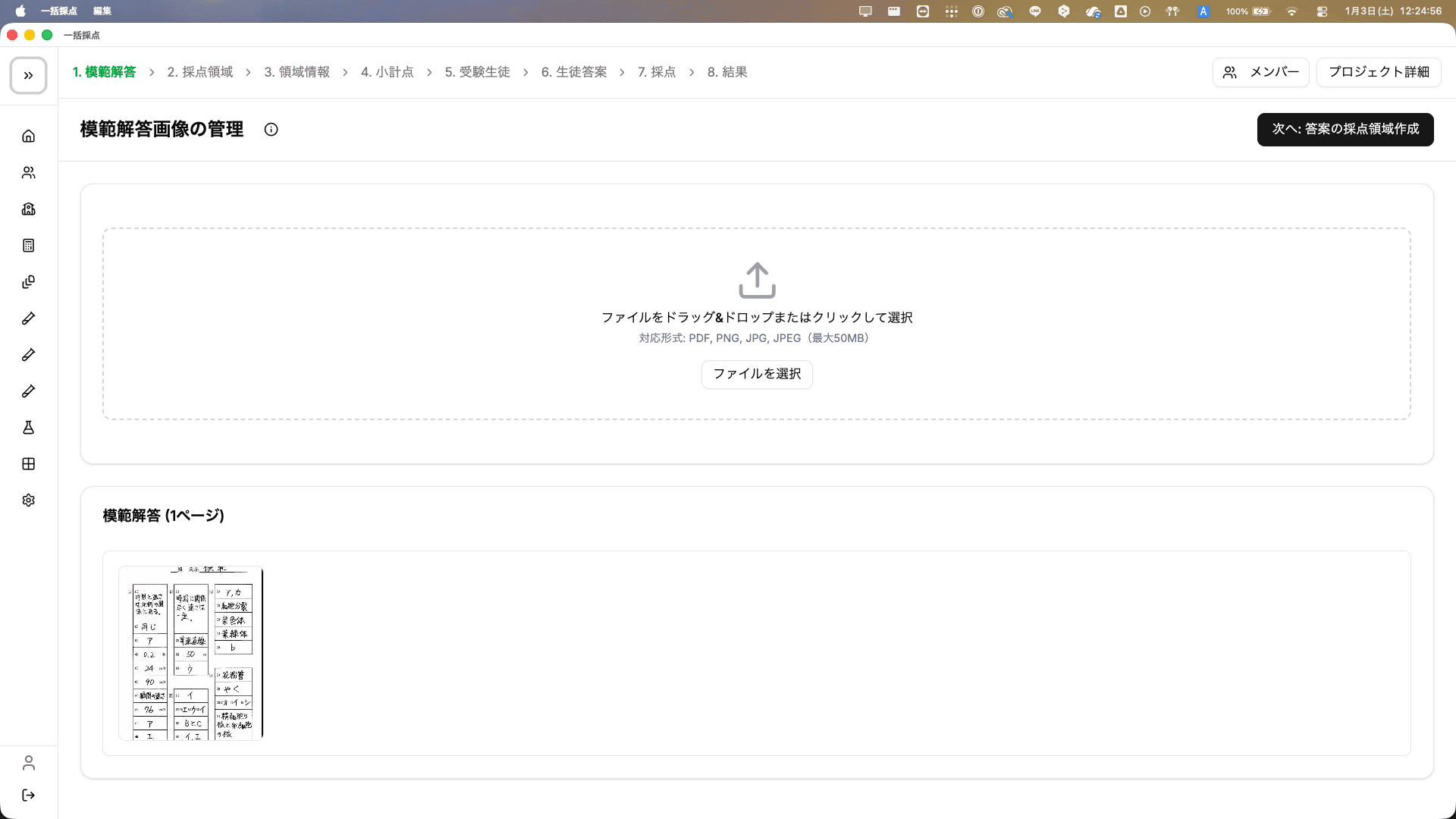The image size is (1456, 819).
Task: Click the Creative Cloud icon in the menu bar
Action: click(1005, 11)
